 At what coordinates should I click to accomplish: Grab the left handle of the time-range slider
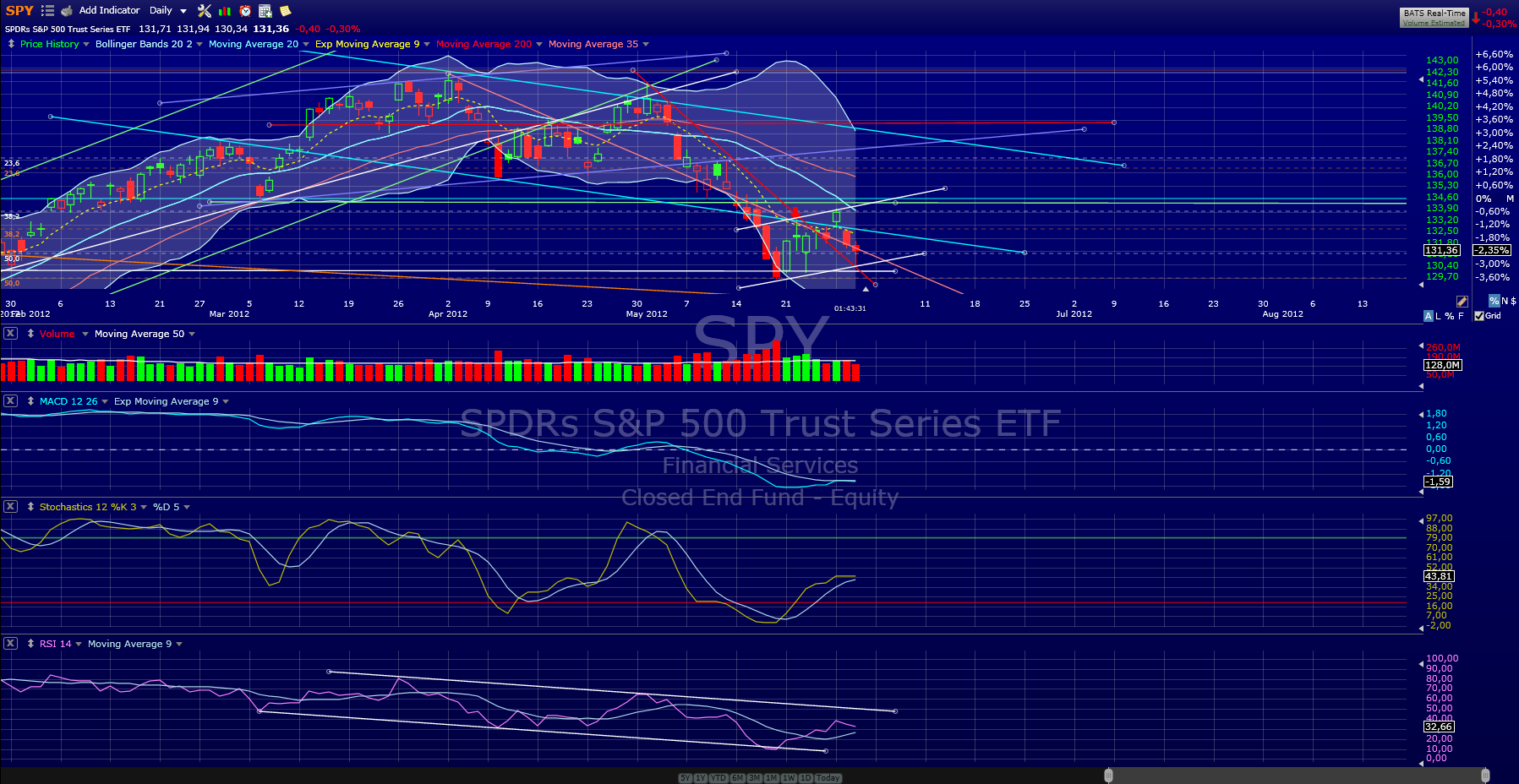(1108, 776)
